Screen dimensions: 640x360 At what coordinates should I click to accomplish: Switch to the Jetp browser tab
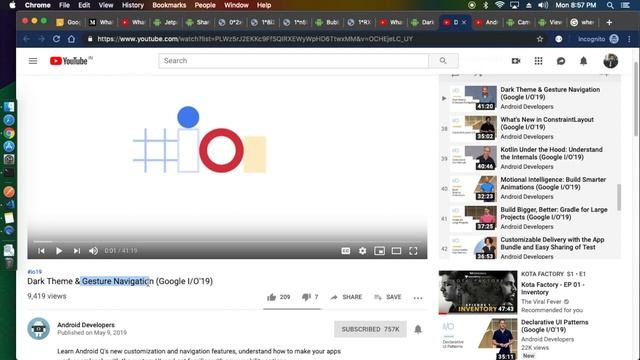coord(165,22)
